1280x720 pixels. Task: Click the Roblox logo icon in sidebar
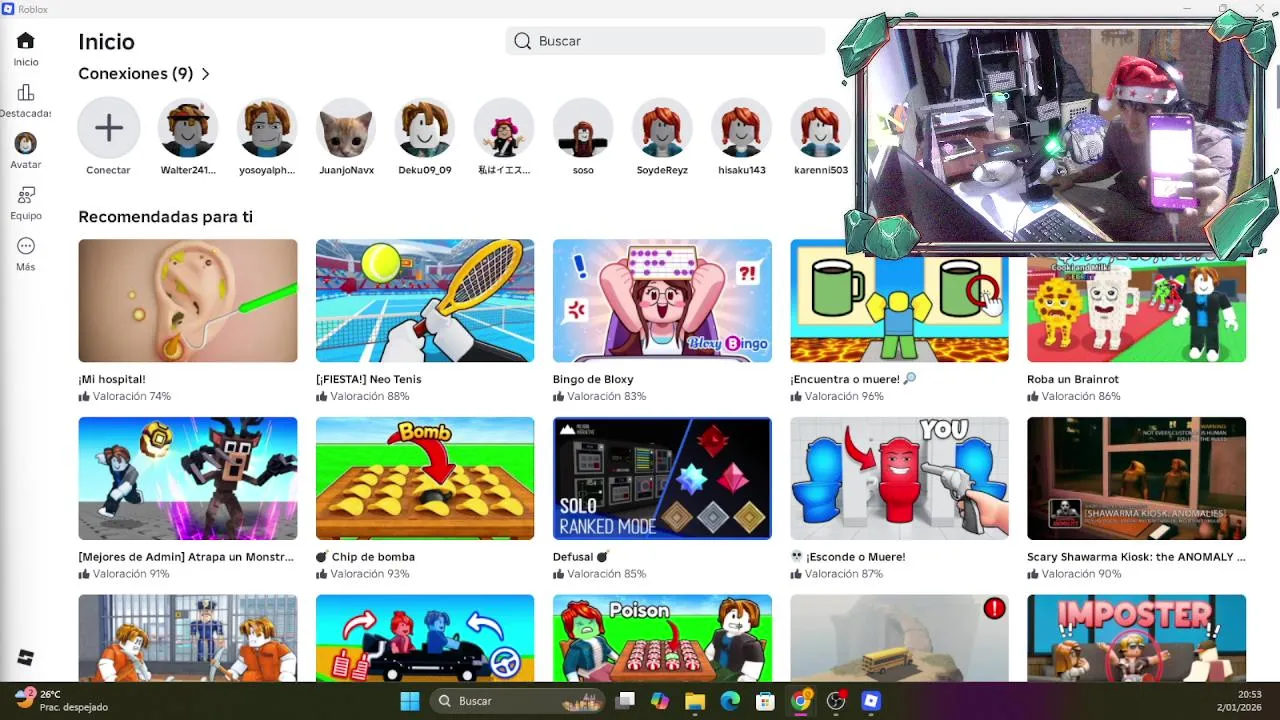tap(26, 657)
